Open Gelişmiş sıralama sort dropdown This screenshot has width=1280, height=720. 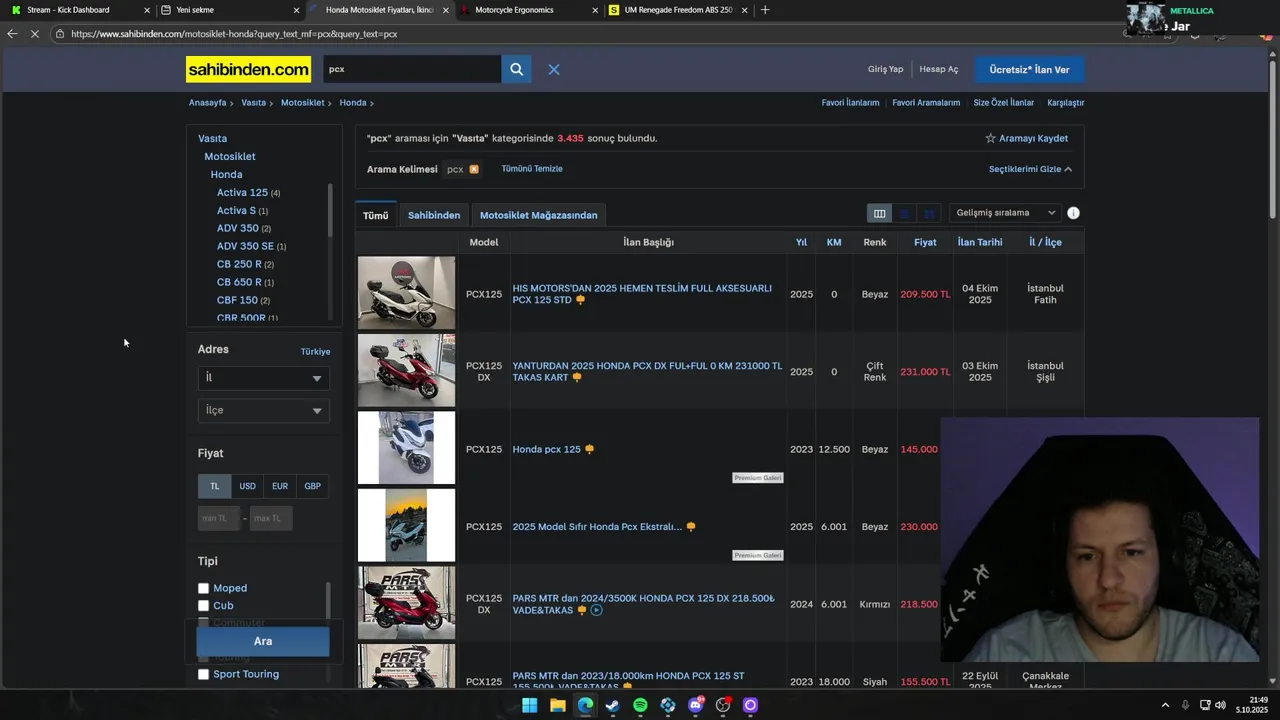point(1005,213)
